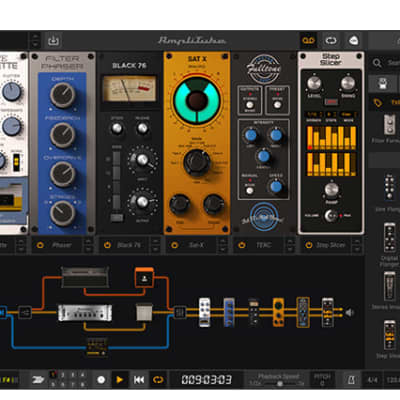Select the orange Sat-X unit in chain
Viewport: 400px width, 400px height.
click(278, 312)
